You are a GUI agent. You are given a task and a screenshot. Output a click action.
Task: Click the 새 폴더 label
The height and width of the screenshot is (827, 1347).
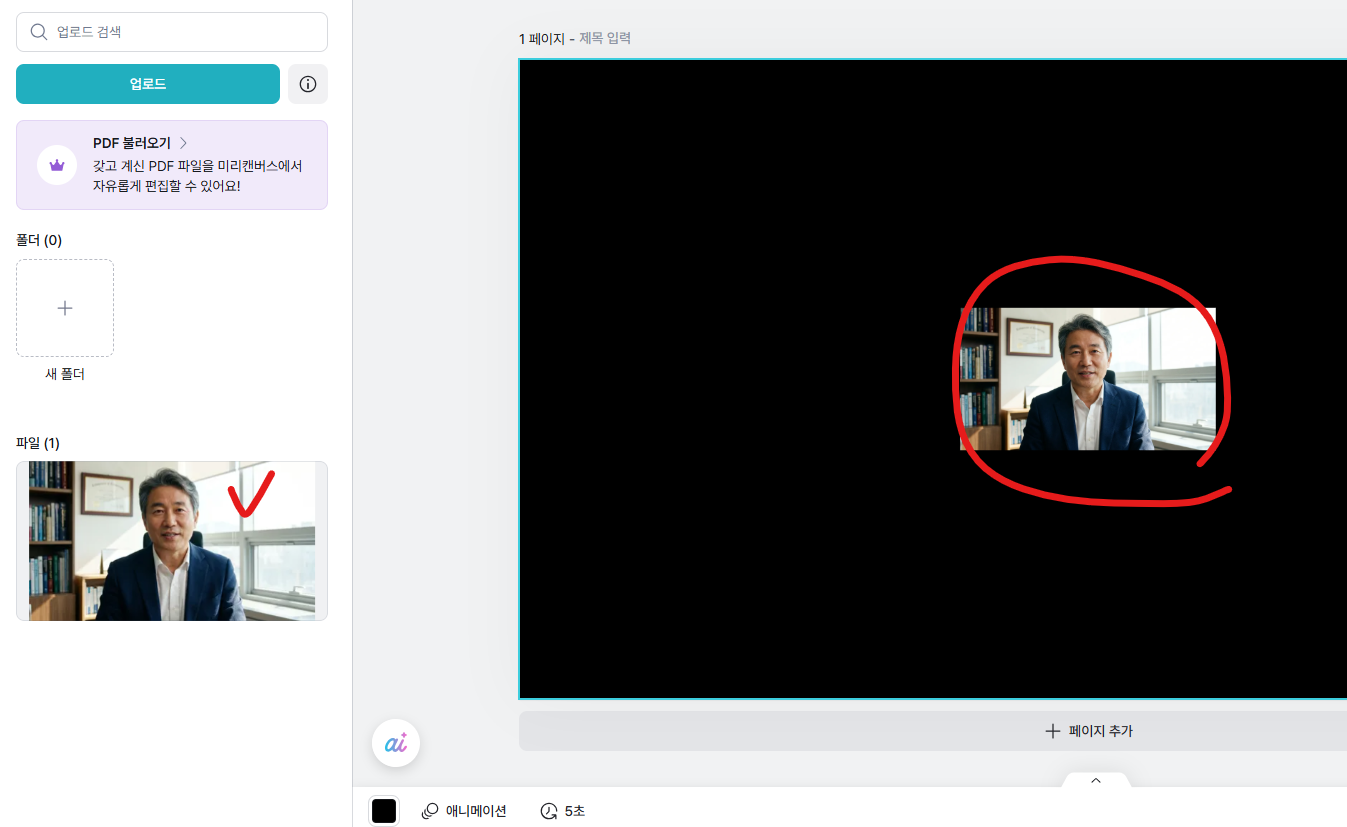pos(65,374)
